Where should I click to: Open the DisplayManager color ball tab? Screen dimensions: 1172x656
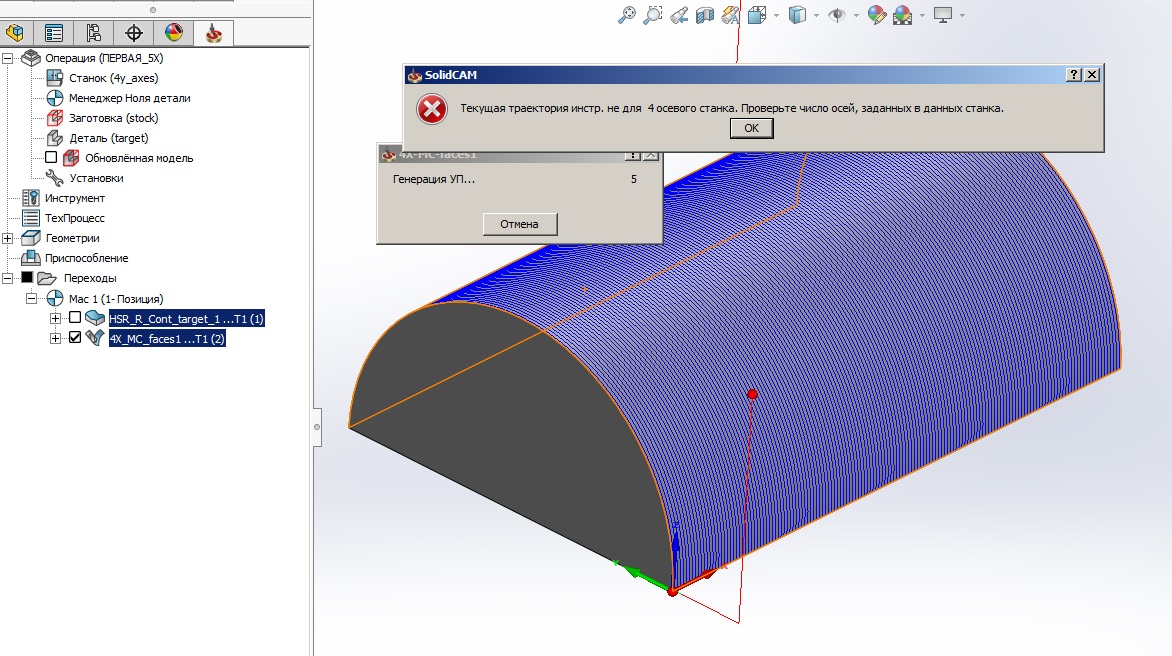[x=173, y=33]
